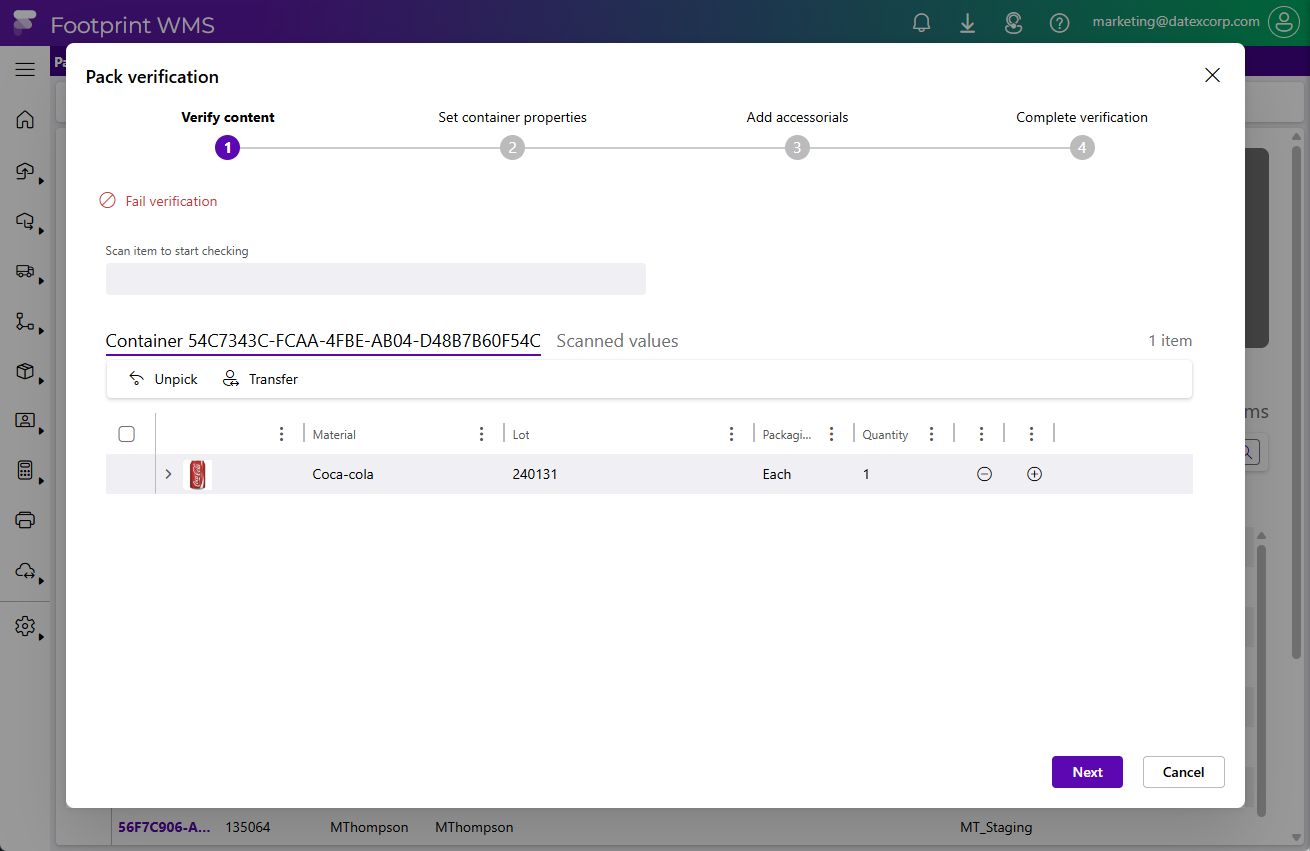Open the Material column options menu

pyautogui.click(x=482, y=434)
